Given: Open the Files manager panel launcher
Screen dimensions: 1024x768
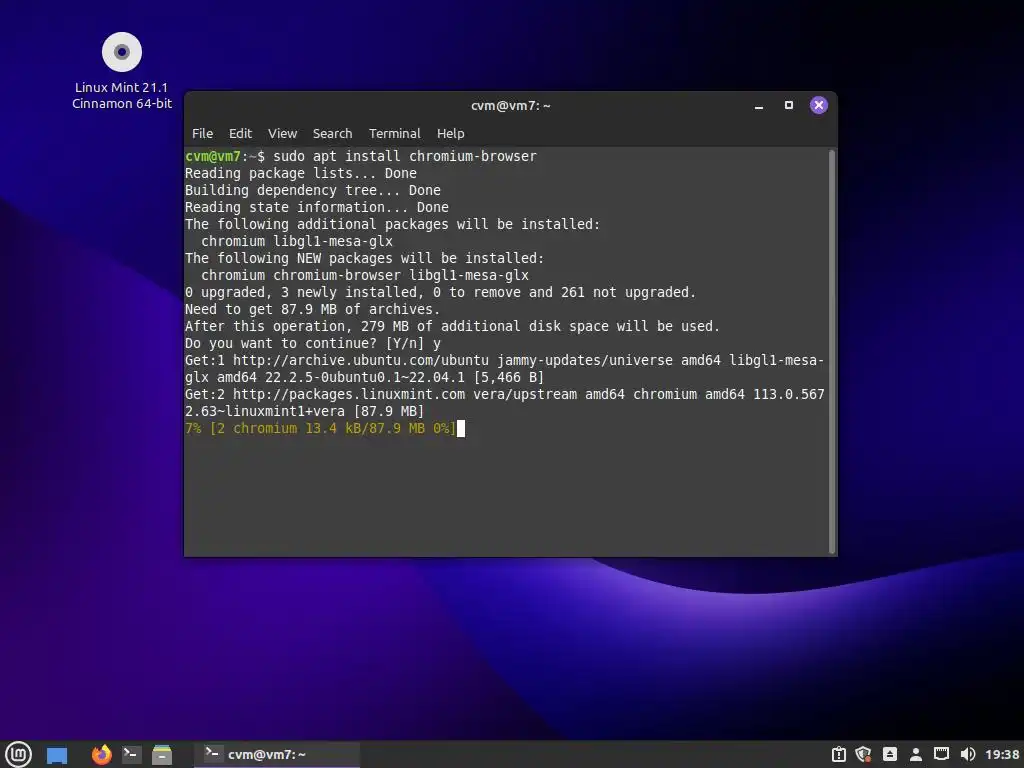Looking at the screenshot, I should (x=162, y=754).
